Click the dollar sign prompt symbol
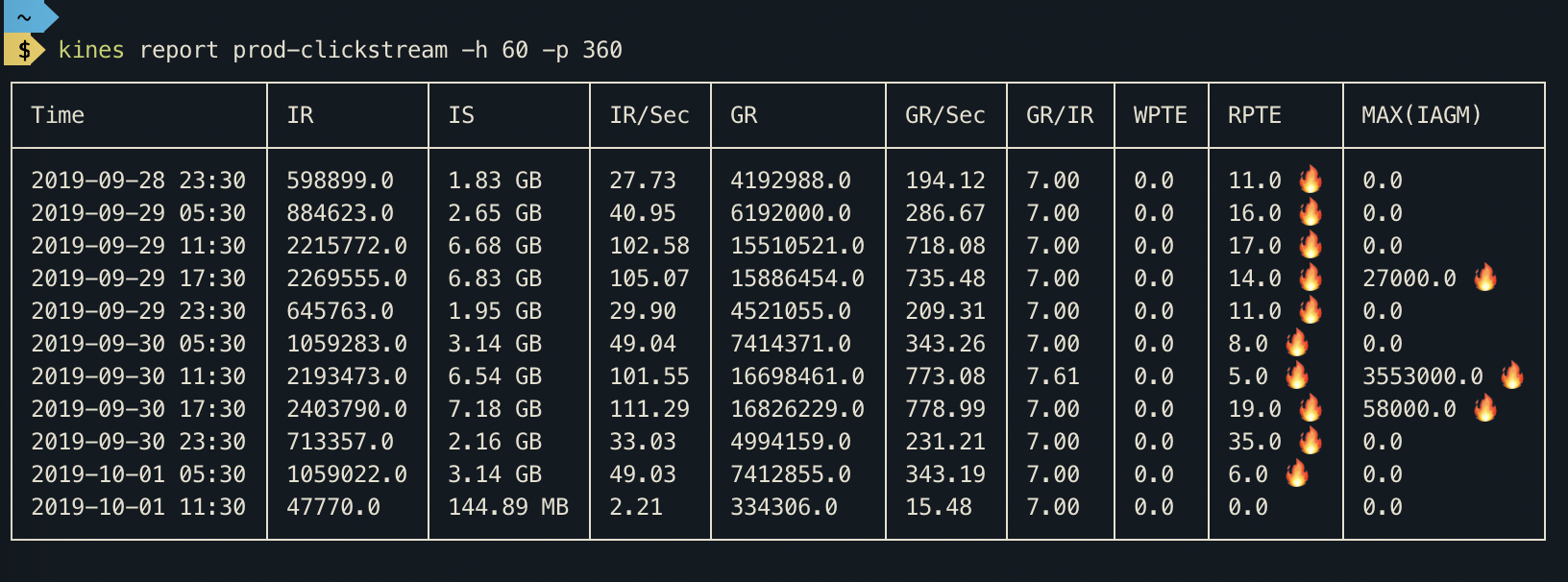This screenshot has width=1568, height=582. click(24, 50)
